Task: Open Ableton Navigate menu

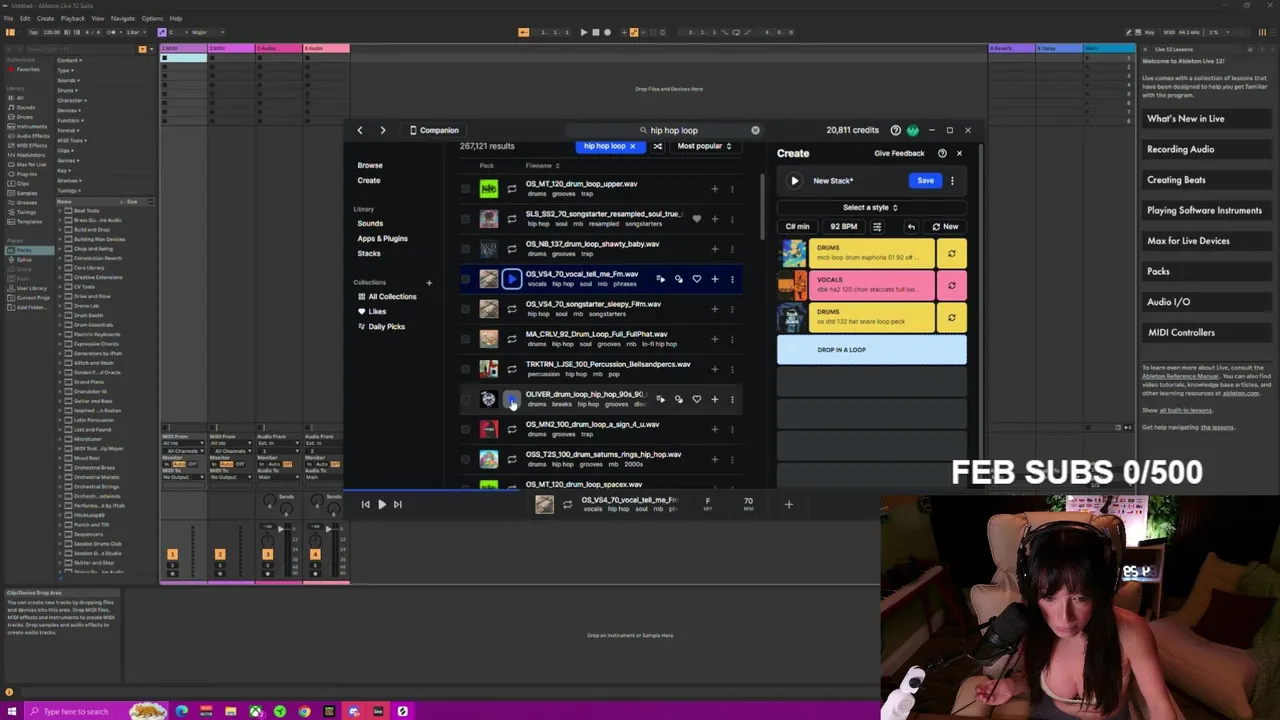Action: (x=122, y=18)
